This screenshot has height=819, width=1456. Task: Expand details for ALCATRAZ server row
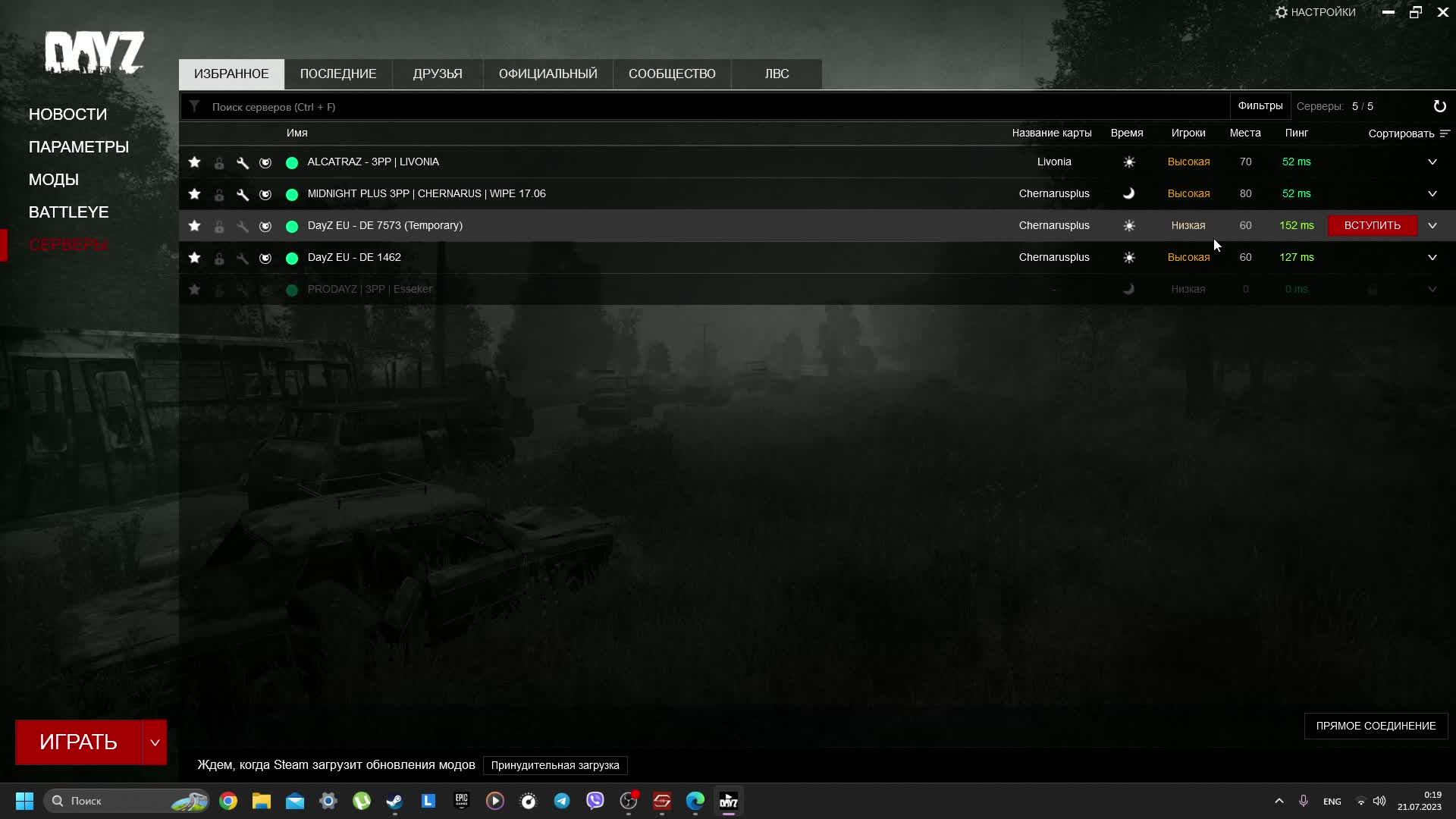click(1432, 162)
